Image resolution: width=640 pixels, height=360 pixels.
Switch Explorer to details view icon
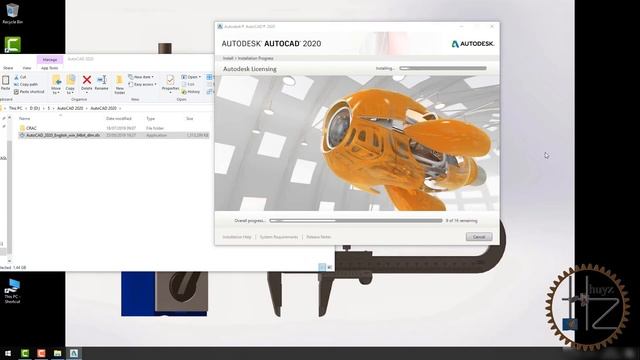(322, 267)
